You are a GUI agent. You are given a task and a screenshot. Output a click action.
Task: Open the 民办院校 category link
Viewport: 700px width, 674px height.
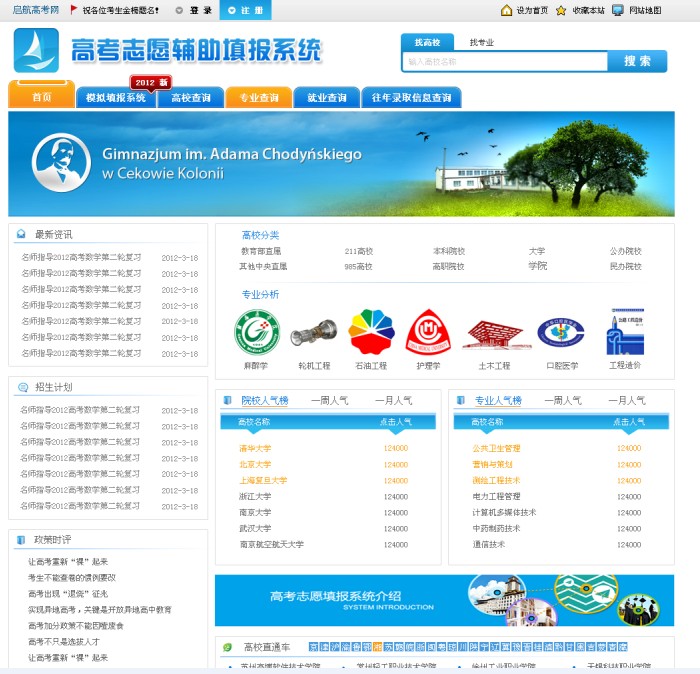point(625,266)
